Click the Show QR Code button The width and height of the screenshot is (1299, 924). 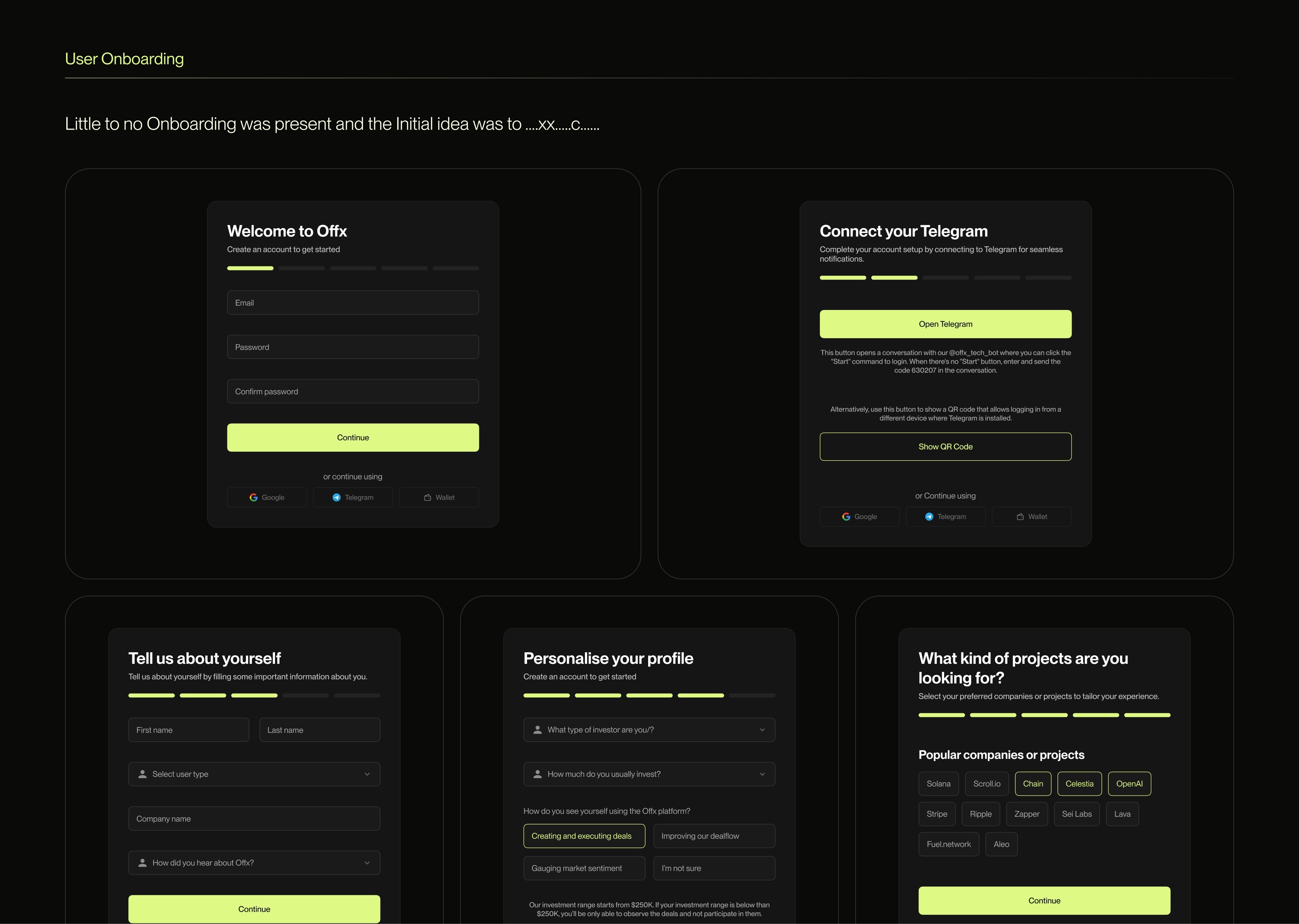pos(945,447)
